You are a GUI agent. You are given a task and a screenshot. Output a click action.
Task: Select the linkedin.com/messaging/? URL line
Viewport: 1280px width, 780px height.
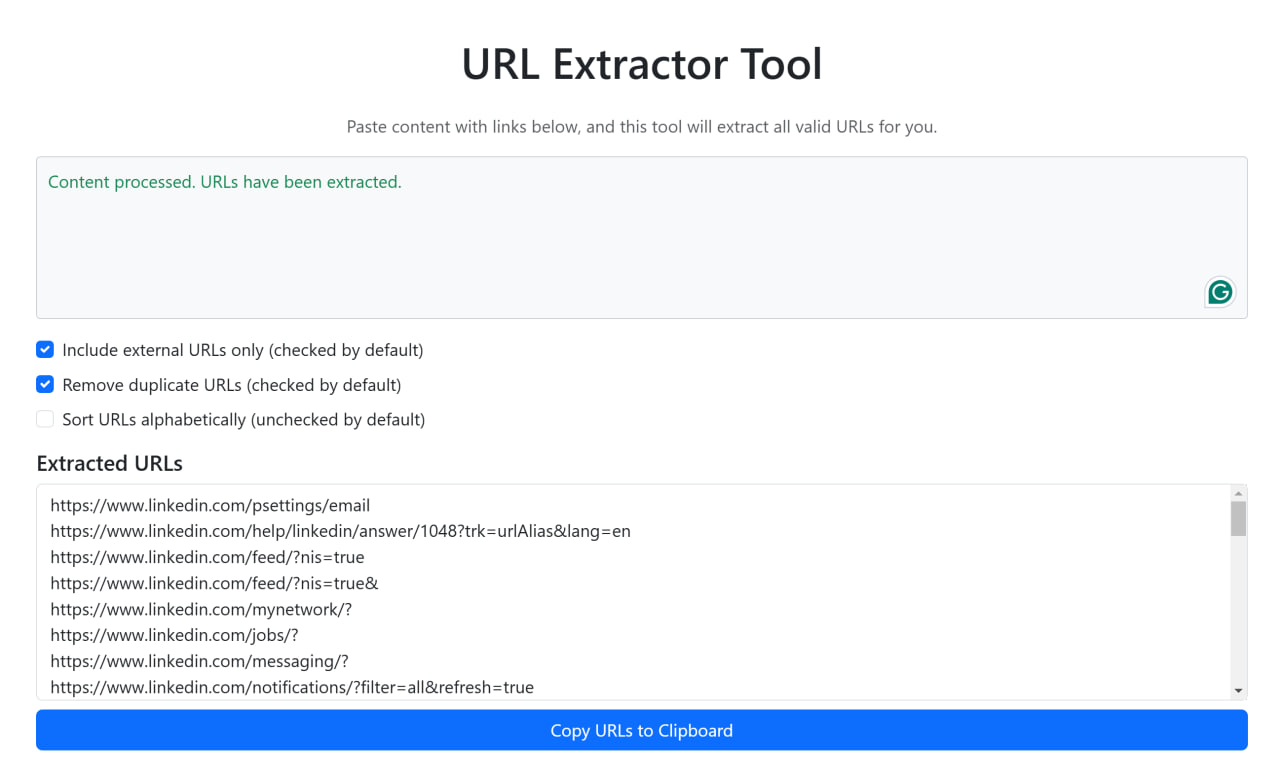pos(199,661)
